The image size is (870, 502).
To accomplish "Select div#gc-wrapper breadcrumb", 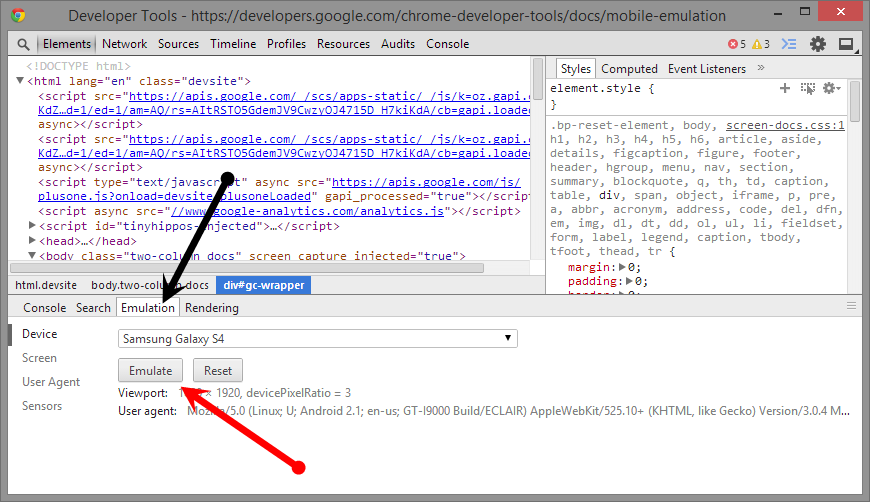I will click(x=264, y=285).
